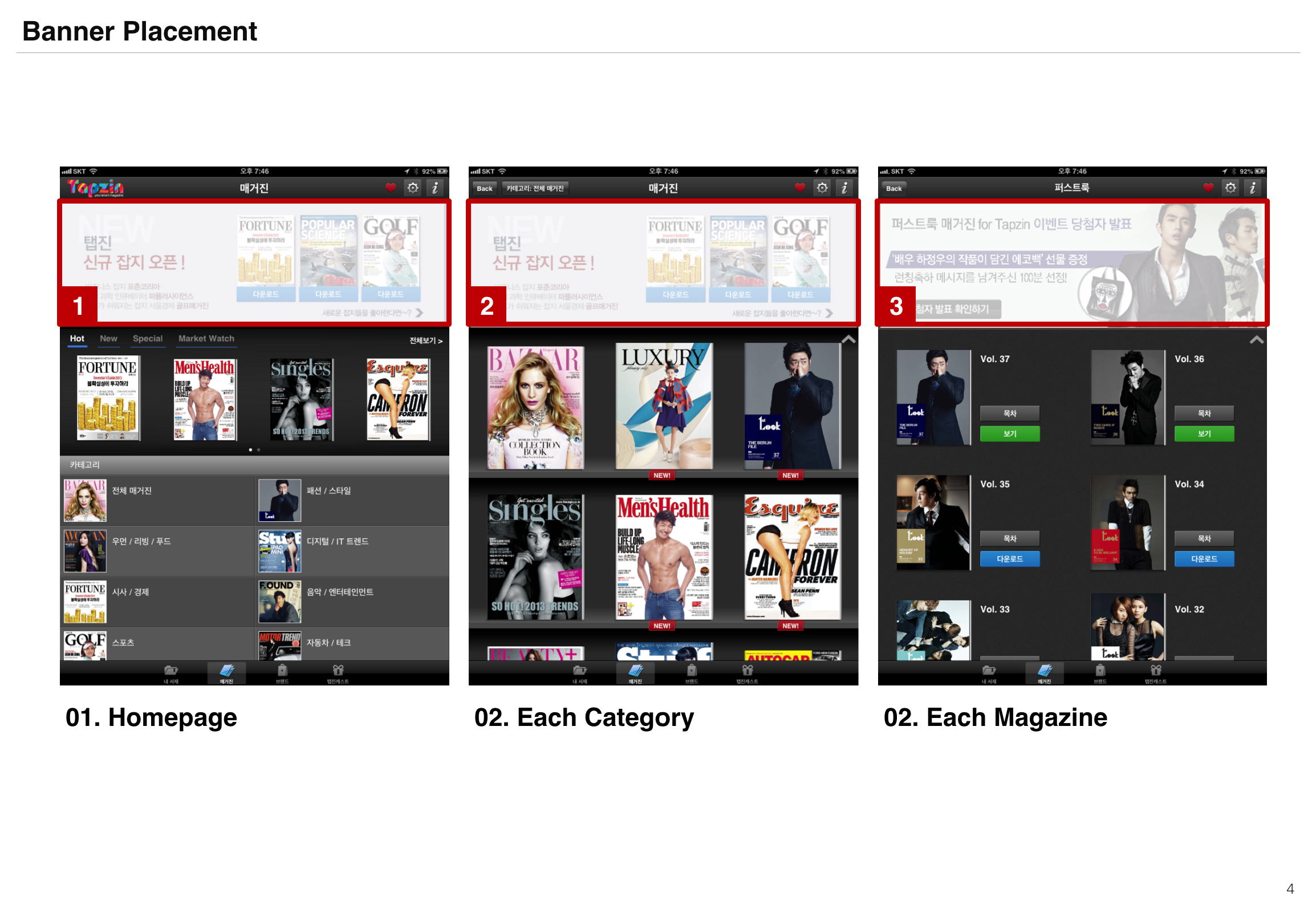Tap 카테고리: 전체 매거진 breadcrumb button
Image resolution: width=1316 pixels, height=909 pixels.
point(535,188)
